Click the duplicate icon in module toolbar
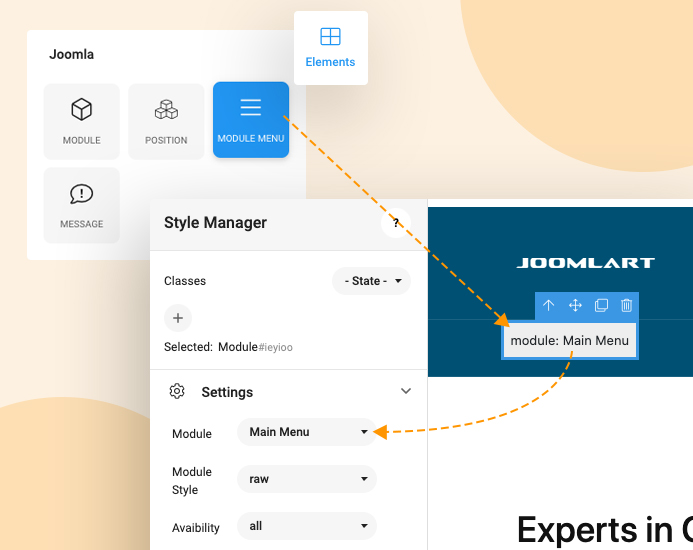 601,305
